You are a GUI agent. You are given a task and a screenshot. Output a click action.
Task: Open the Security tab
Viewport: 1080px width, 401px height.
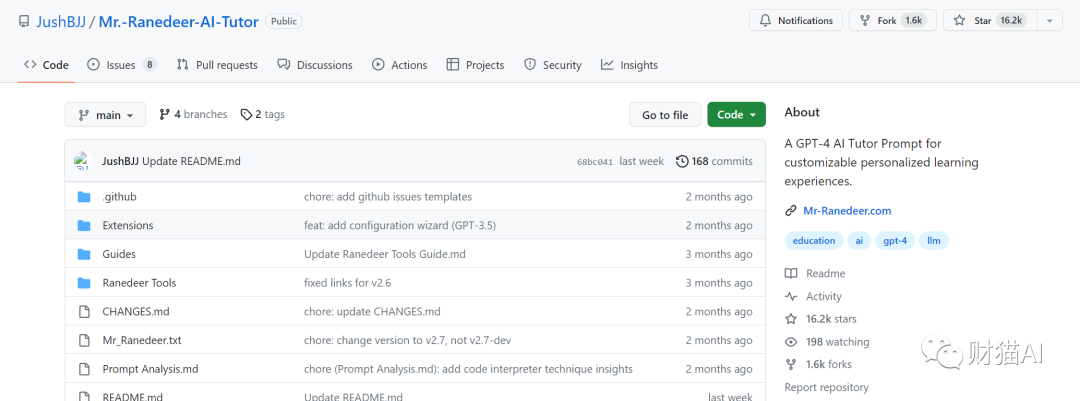point(552,65)
